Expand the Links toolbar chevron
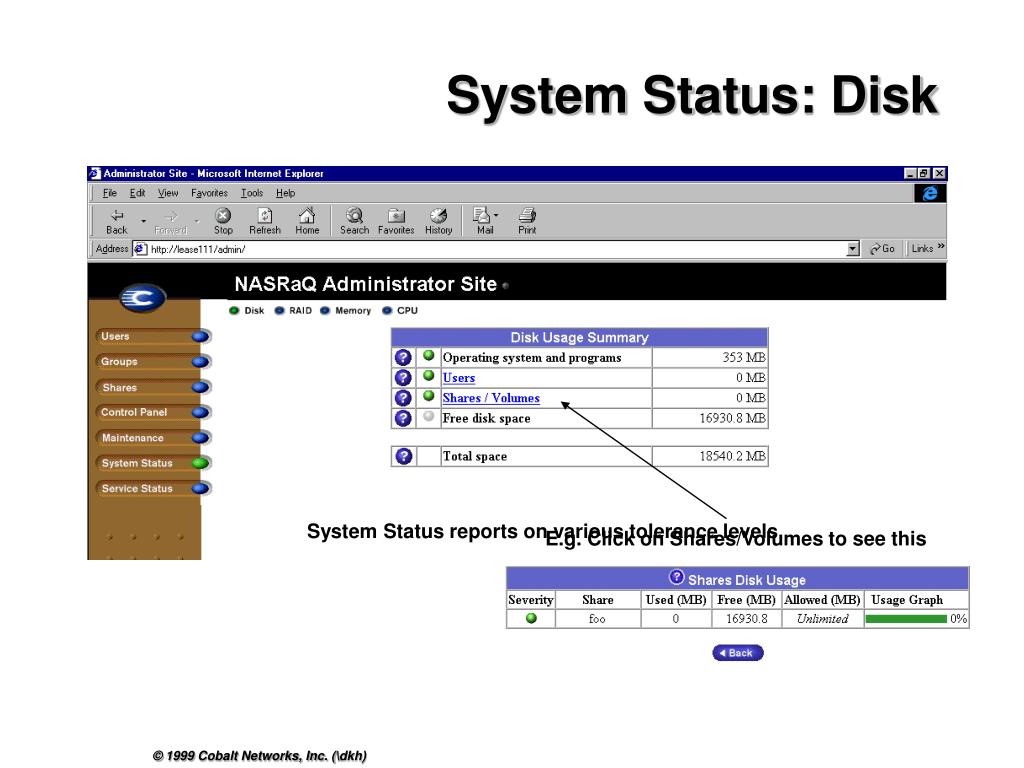 point(941,246)
